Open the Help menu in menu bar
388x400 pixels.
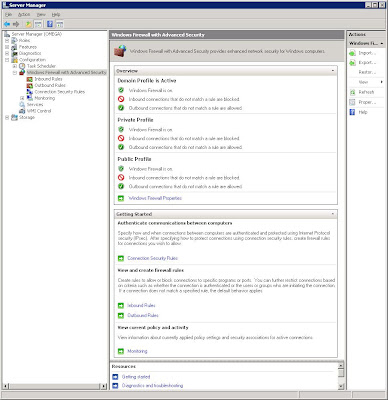coord(56,14)
